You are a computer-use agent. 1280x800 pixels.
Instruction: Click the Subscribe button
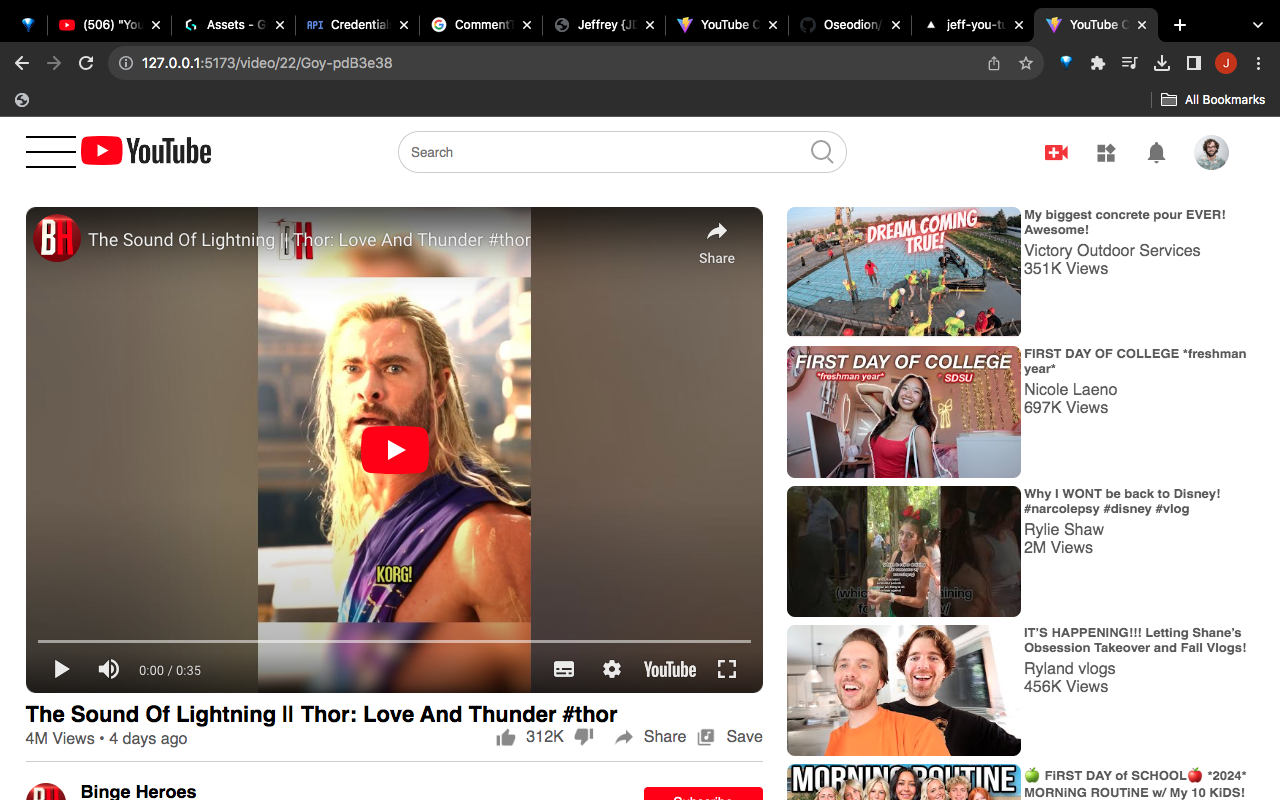(703, 794)
